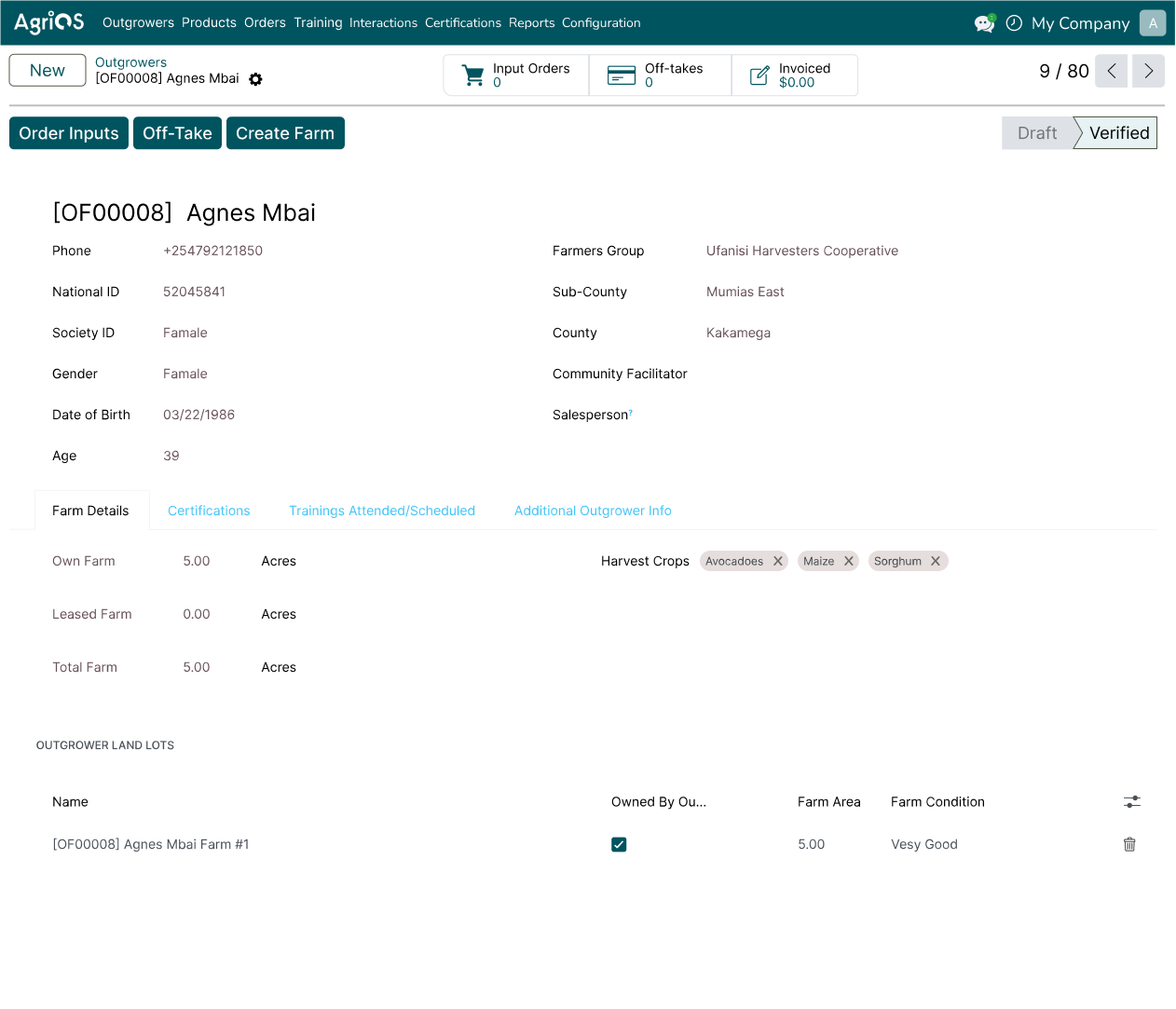Go to the next outgrower record

1148,71
